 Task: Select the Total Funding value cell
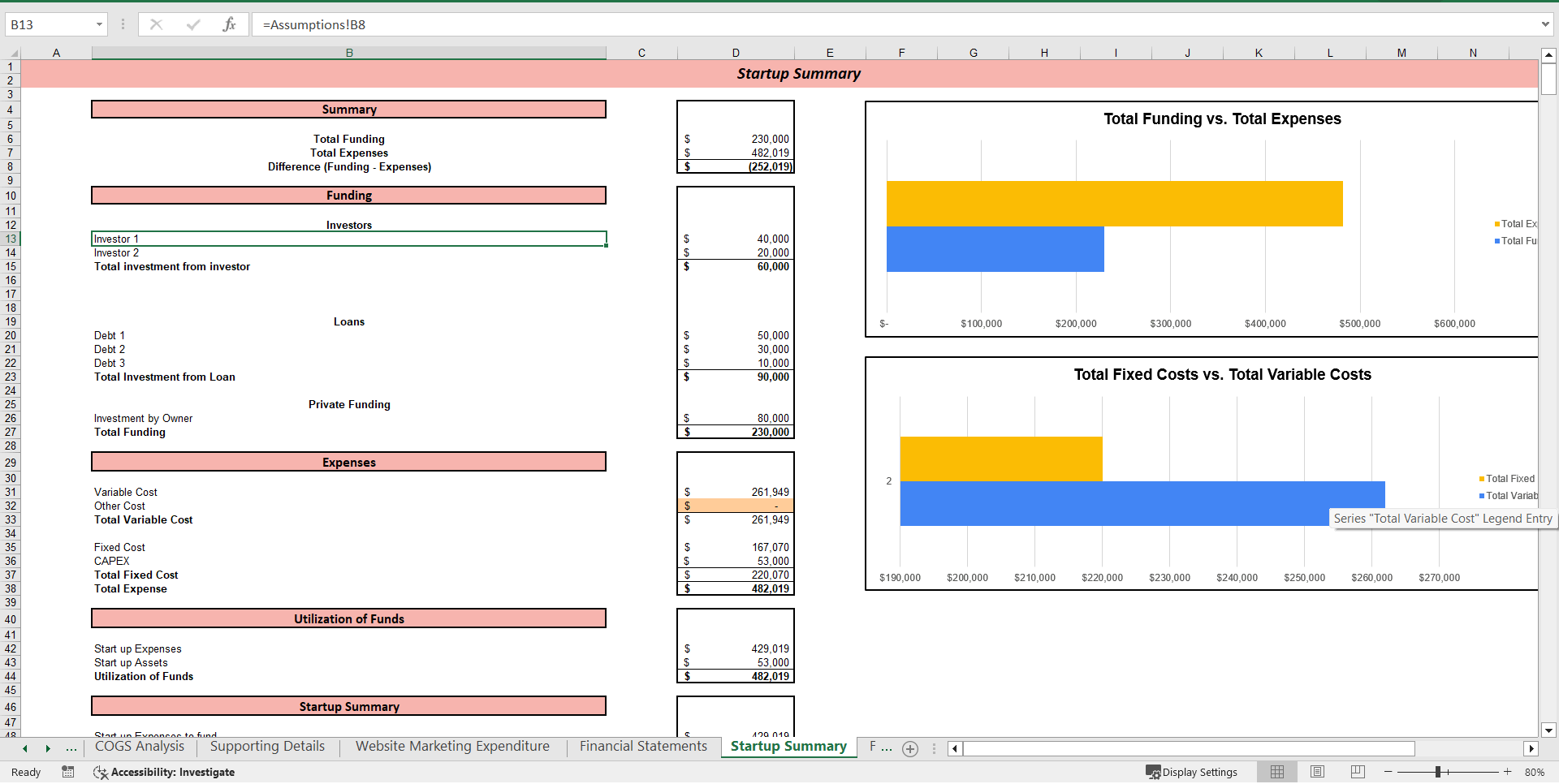735,139
